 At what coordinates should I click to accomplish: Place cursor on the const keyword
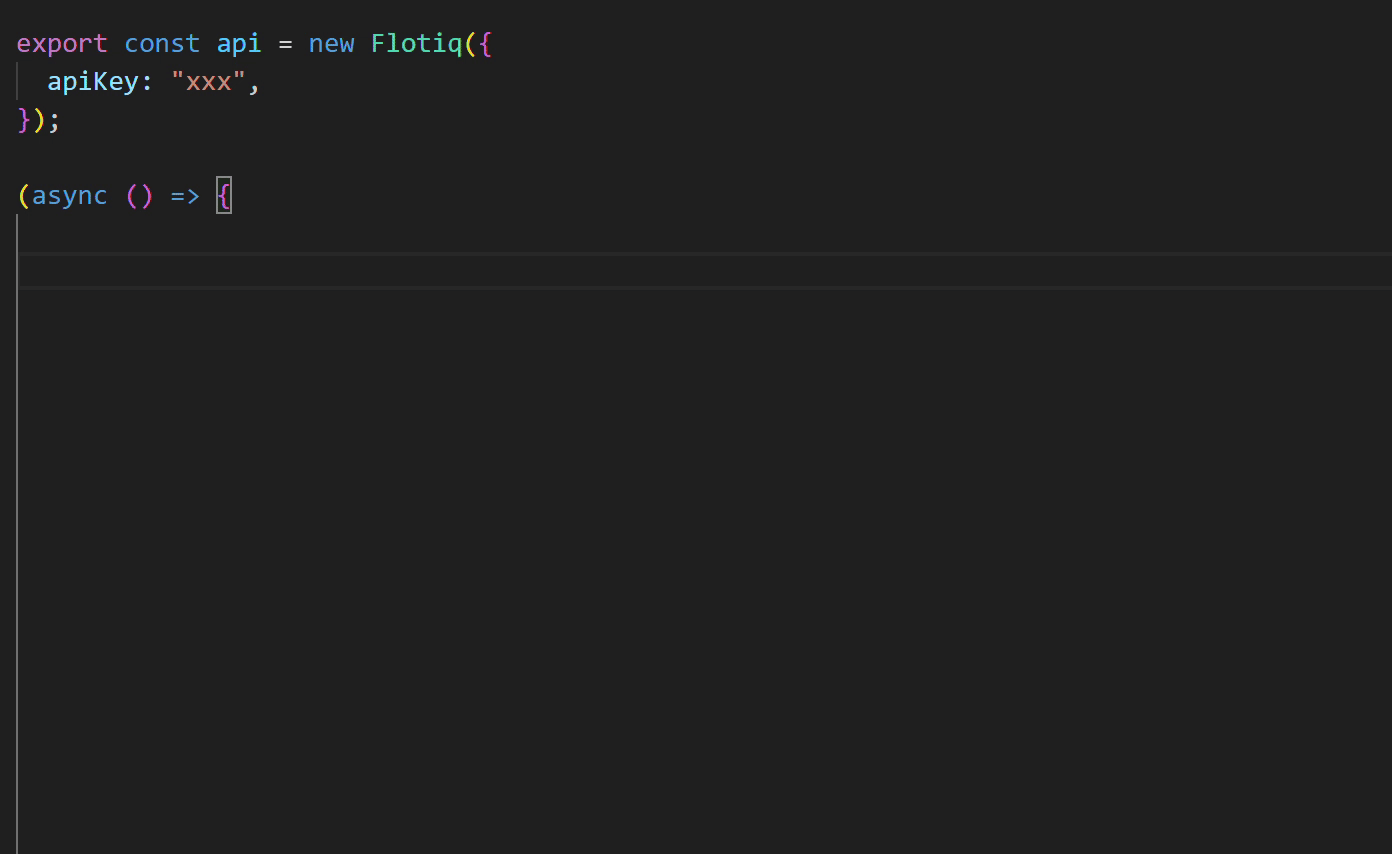162,44
